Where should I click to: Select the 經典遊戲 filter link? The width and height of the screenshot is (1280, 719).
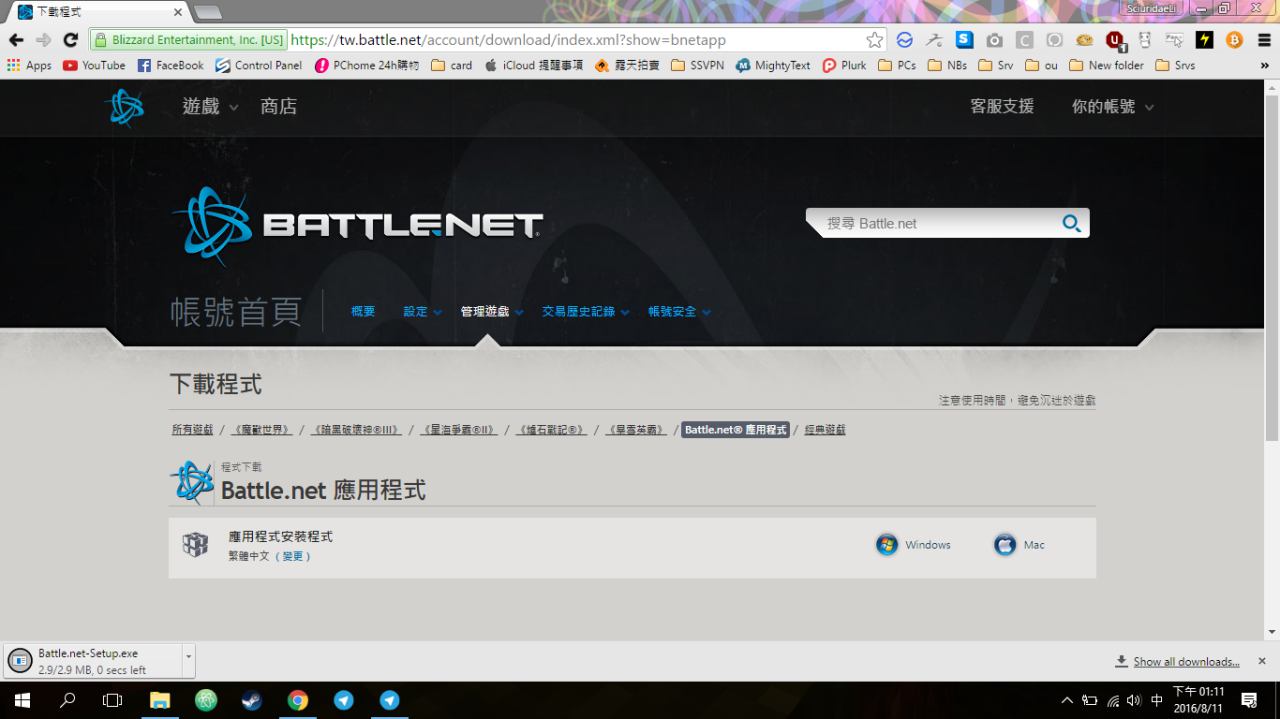(825, 429)
